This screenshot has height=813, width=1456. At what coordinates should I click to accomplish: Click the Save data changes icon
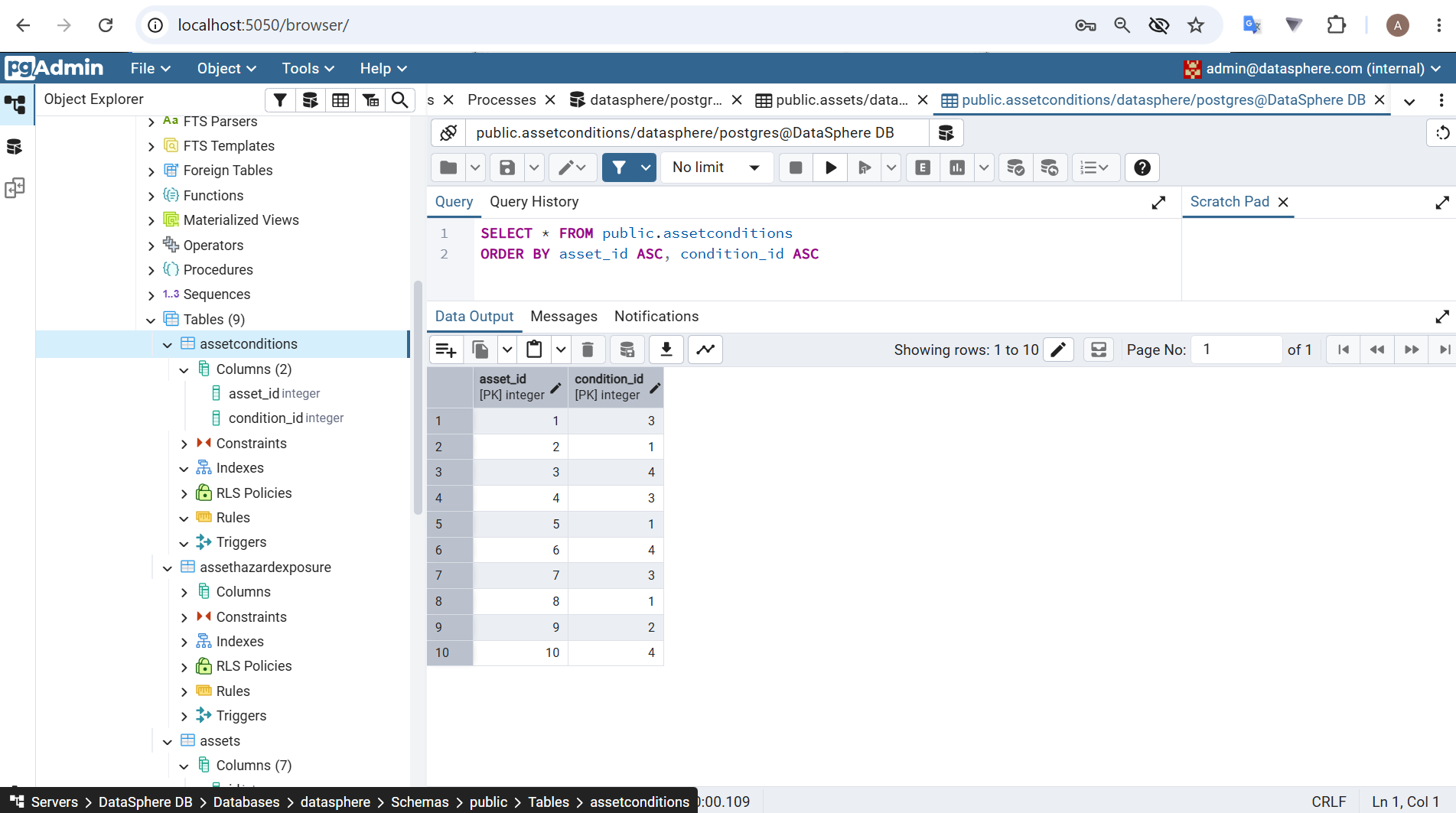(627, 350)
